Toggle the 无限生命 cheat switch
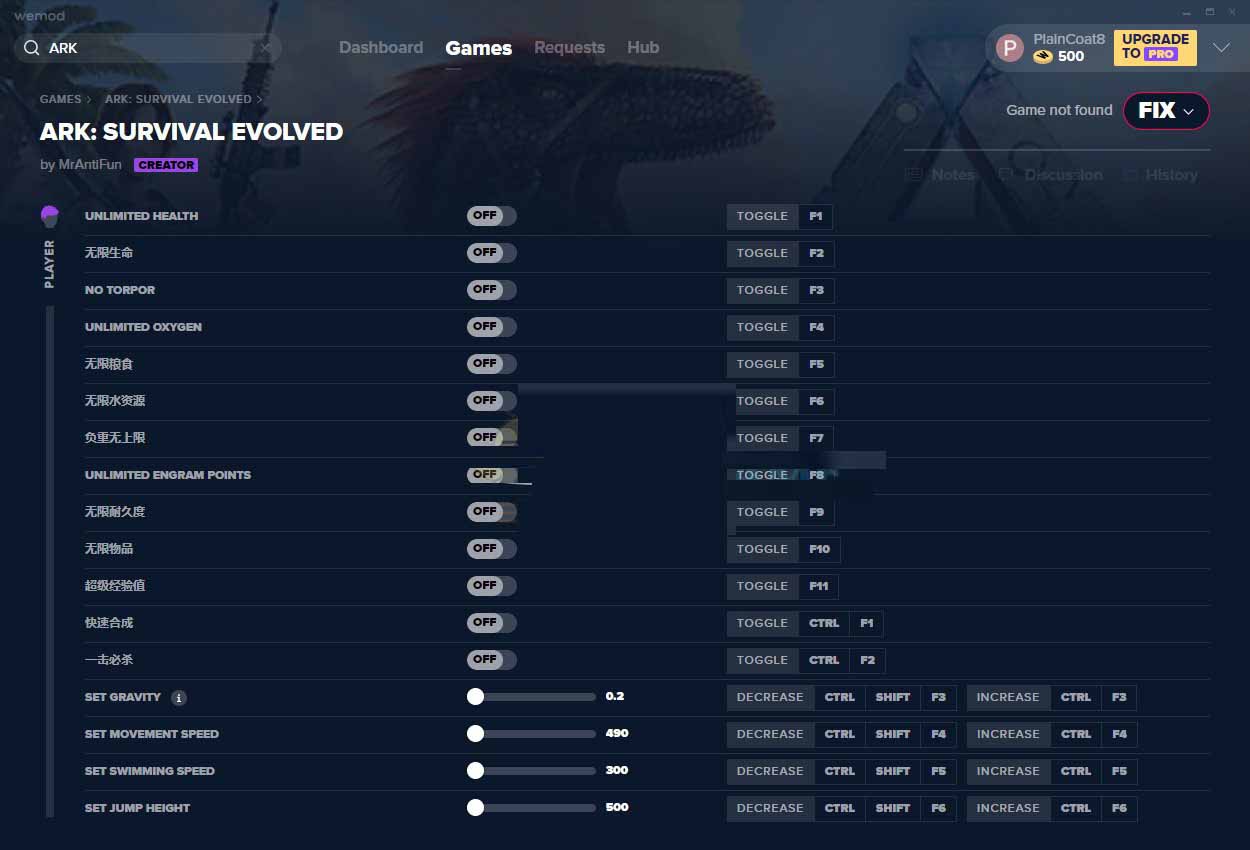1250x850 pixels. click(491, 253)
